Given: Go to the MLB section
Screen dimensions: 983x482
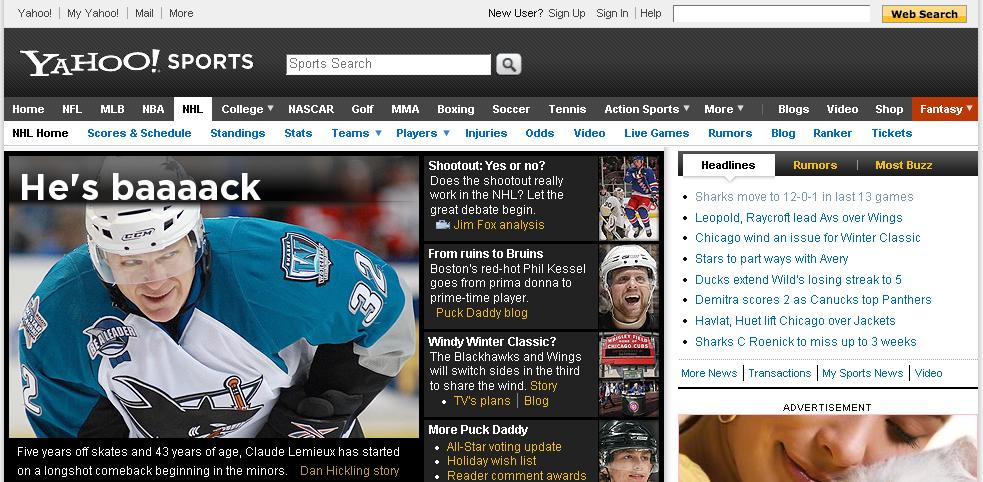Looking at the screenshot, I should click(112, 109).
